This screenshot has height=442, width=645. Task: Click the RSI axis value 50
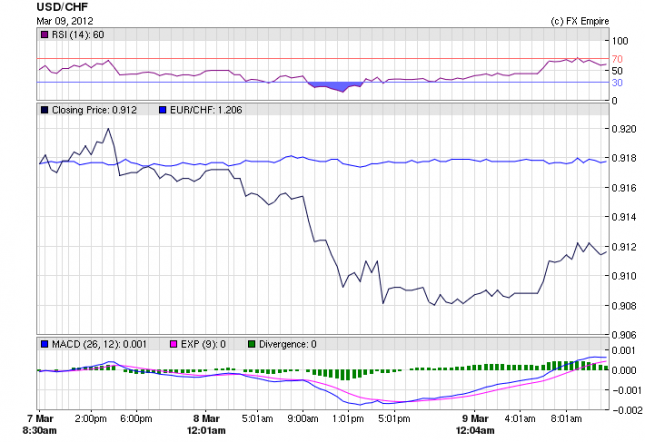617,71
